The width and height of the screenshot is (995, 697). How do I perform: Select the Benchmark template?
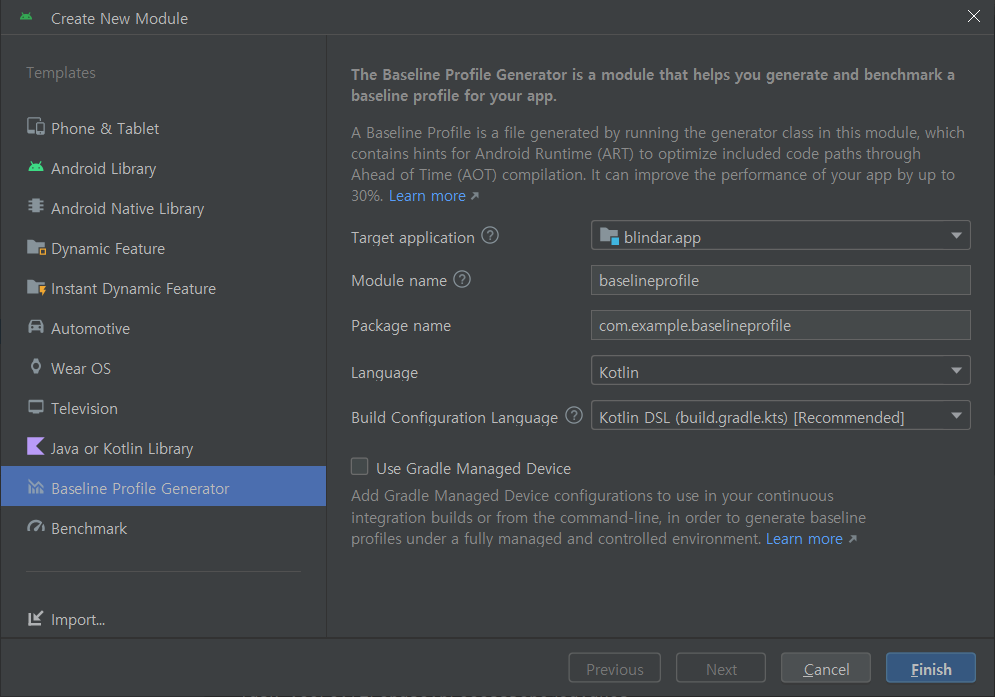164,528
